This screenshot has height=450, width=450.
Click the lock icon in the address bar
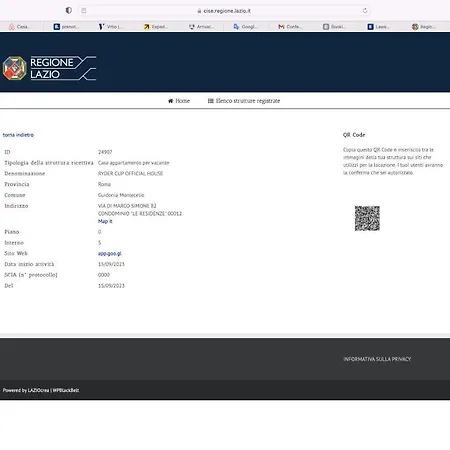click(199, 11)
